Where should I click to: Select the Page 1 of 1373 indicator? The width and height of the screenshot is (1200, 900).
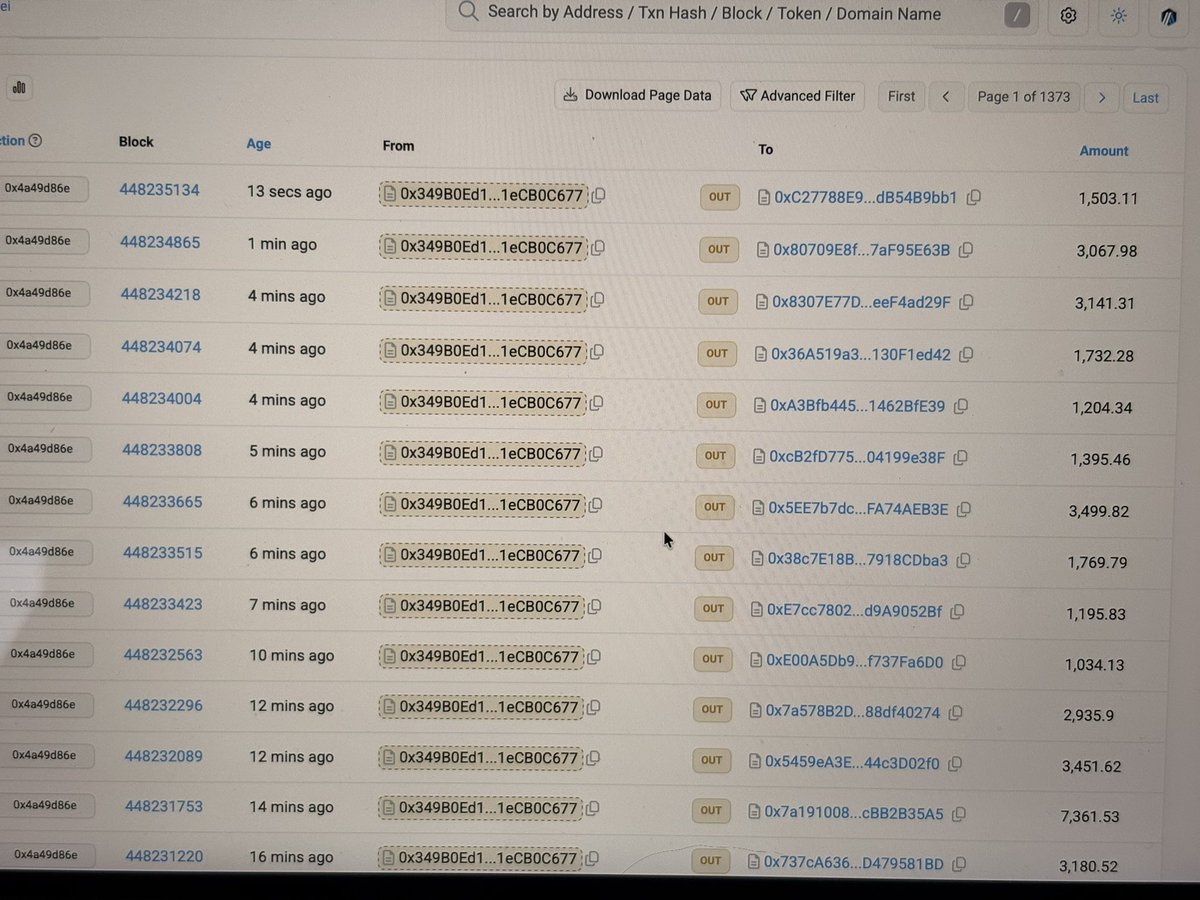point(1024,97)
